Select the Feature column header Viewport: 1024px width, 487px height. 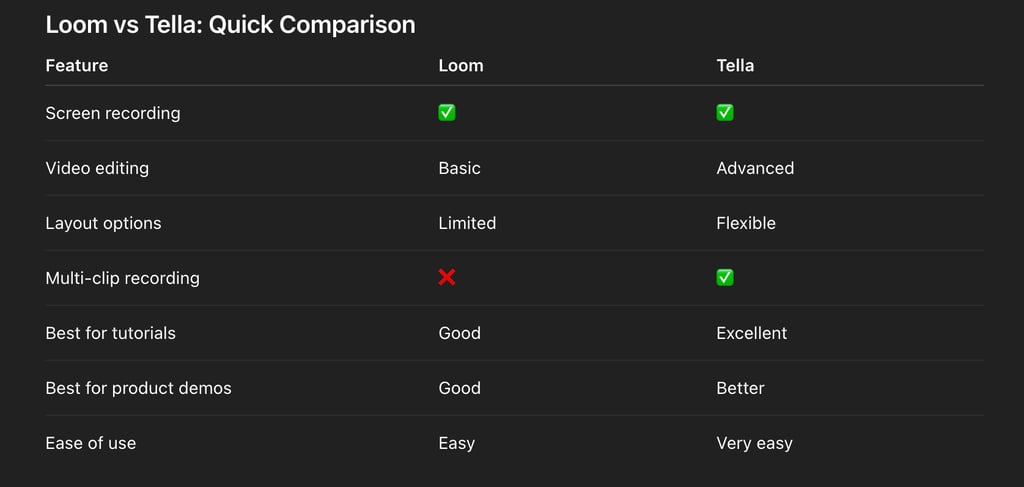coord(77,66)
